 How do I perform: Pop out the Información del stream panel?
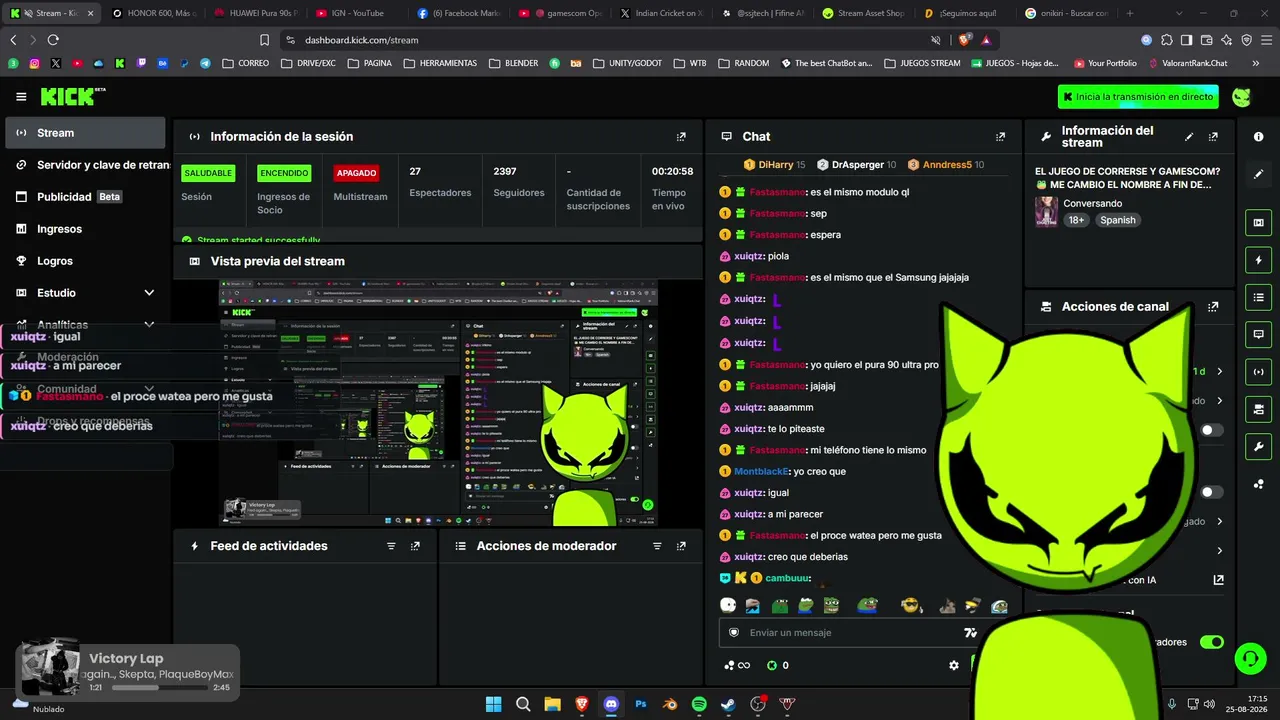point(1213,137)
